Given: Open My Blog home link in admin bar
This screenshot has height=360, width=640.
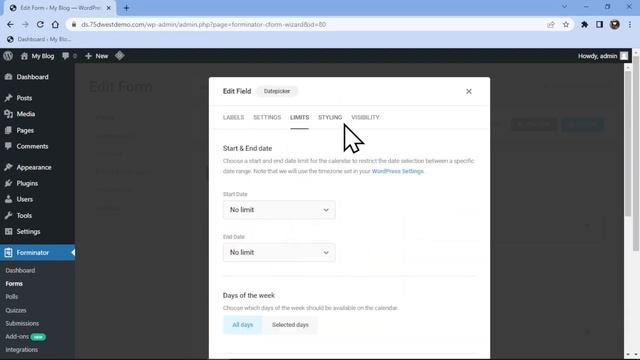Looking at the screenshot, I should click(x=38, y=56).
